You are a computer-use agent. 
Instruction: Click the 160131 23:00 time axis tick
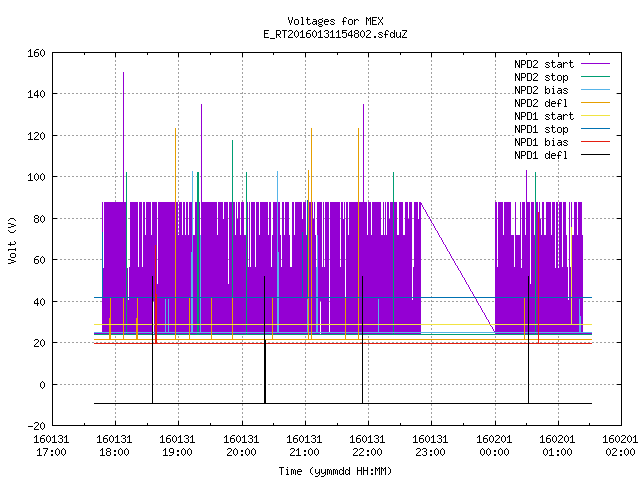point(430,446)
